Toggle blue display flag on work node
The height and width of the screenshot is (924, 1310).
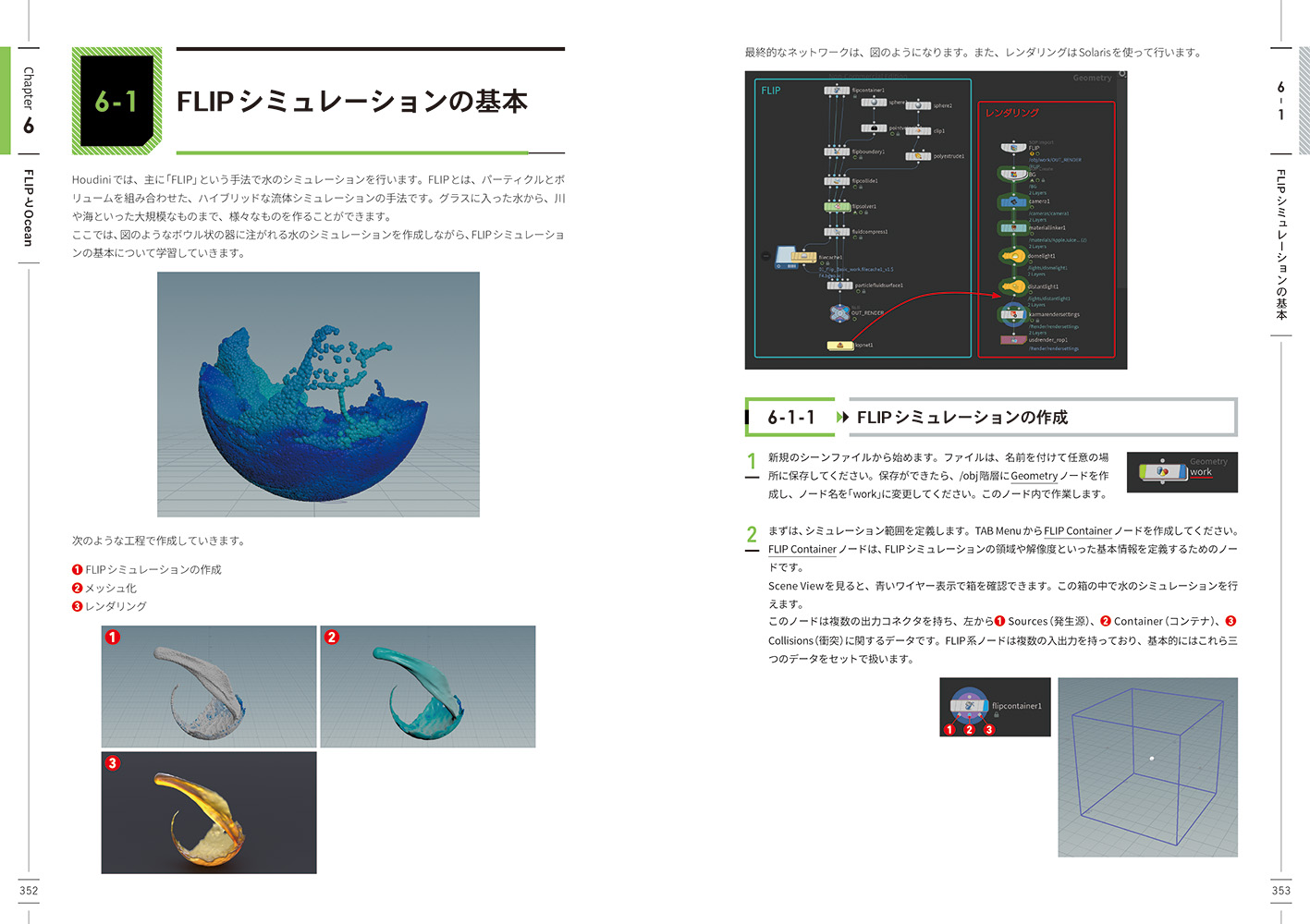coord(1181,471)
